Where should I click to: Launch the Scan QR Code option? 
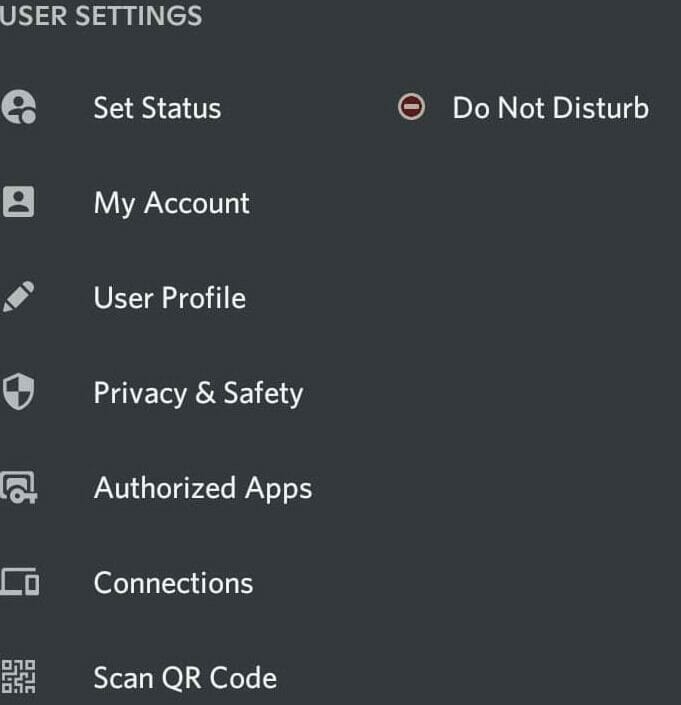(x=185, y=678)
